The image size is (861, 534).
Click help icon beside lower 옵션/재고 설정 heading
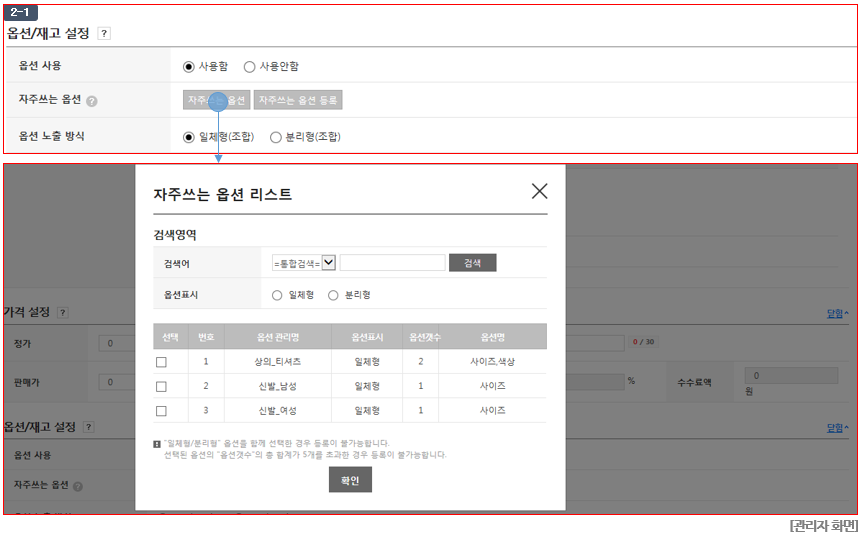[x=88, y=427]
